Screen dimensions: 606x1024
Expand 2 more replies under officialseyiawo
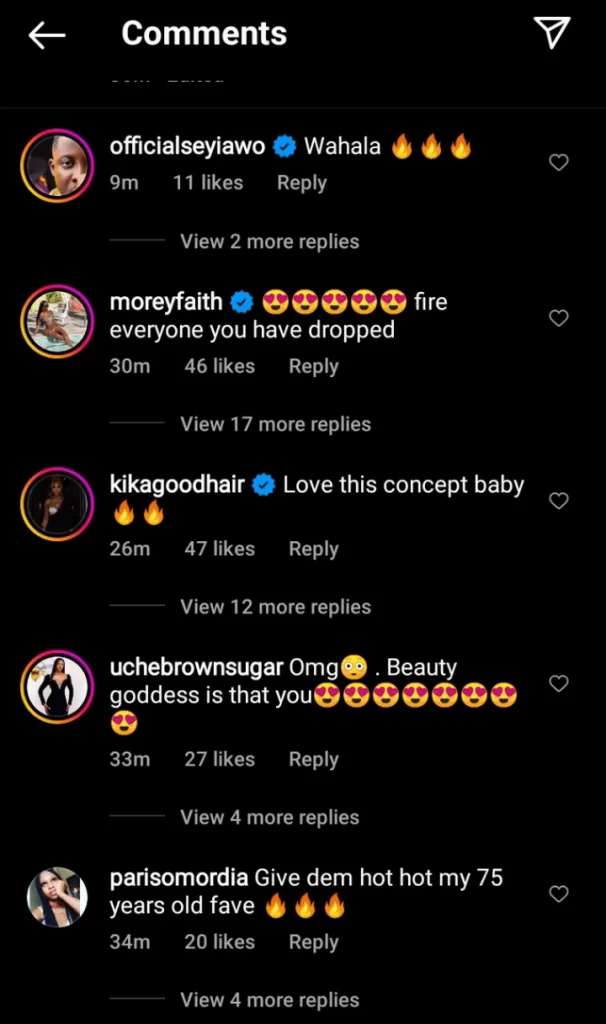(x=269, y=241)
